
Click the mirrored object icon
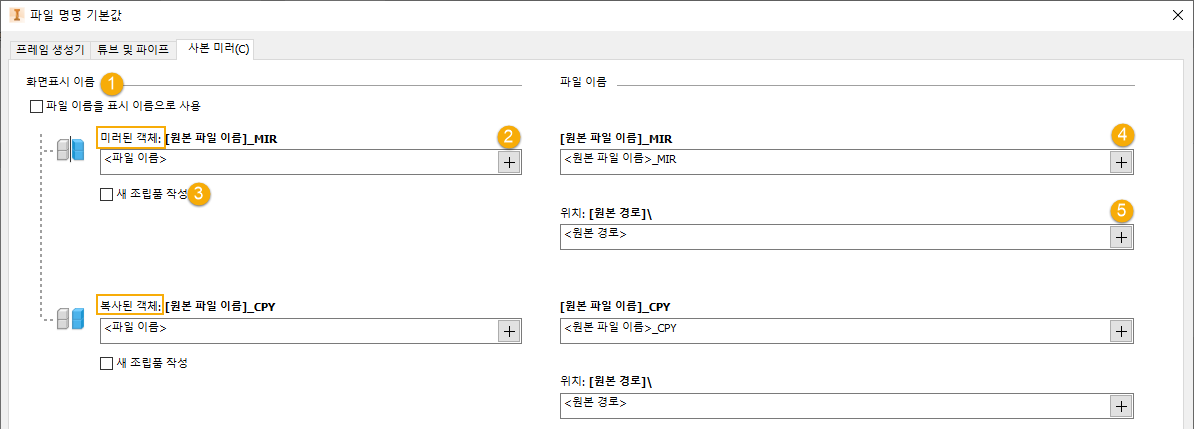click(70, 151)
